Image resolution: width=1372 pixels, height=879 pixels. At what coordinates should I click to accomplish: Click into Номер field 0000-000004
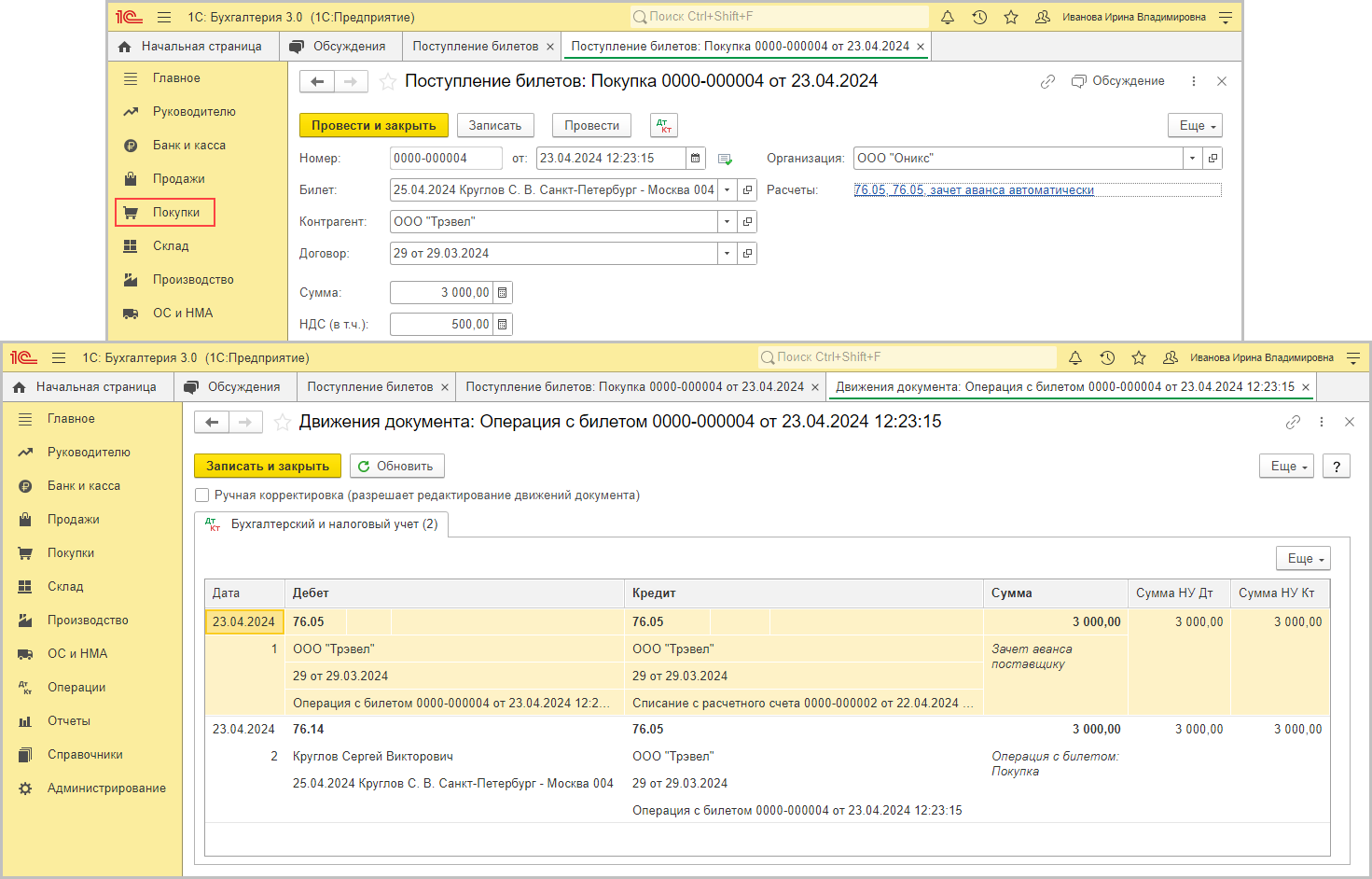tap(446, 159)
